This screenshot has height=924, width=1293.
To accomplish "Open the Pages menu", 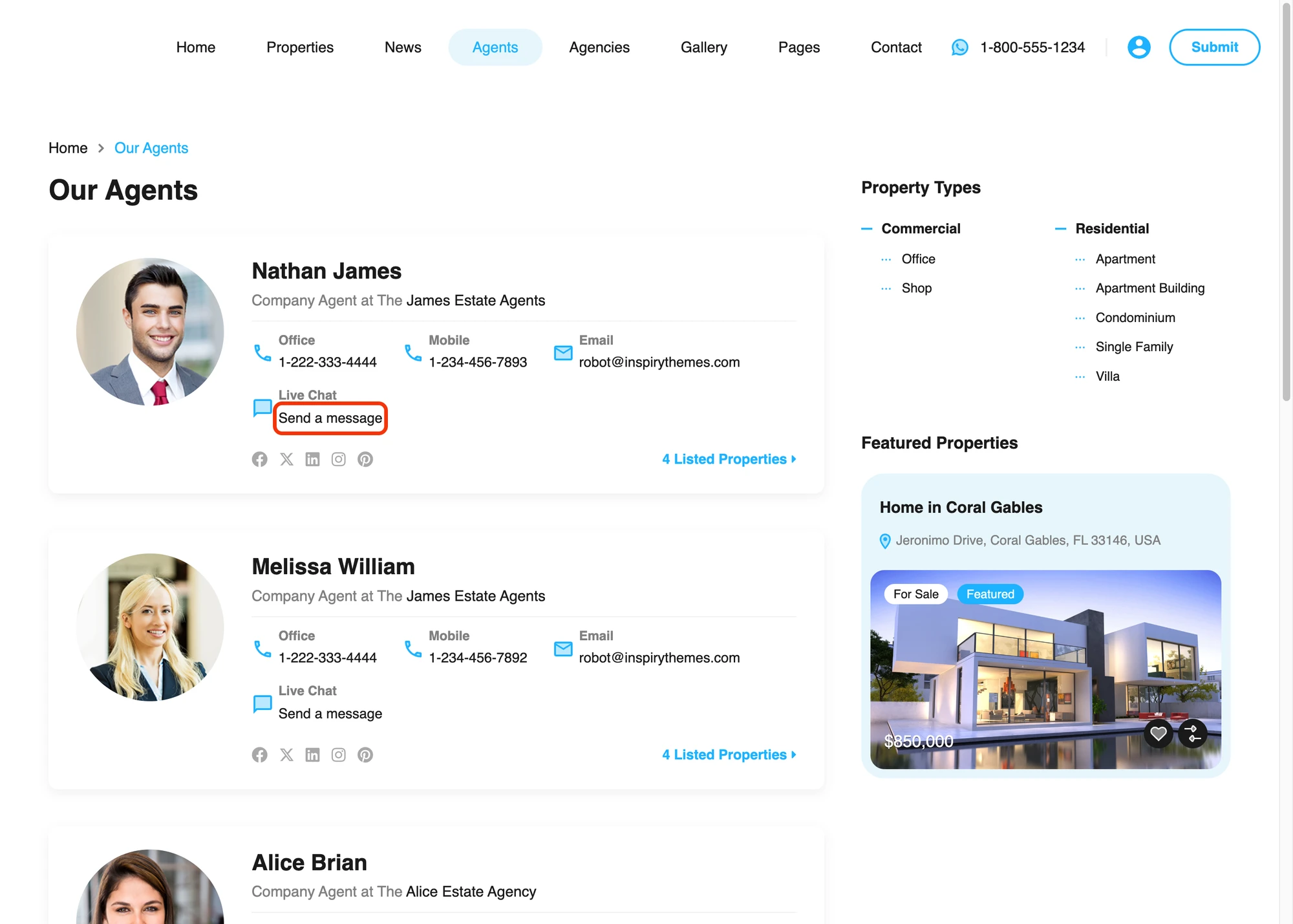I will pos(799,47).
